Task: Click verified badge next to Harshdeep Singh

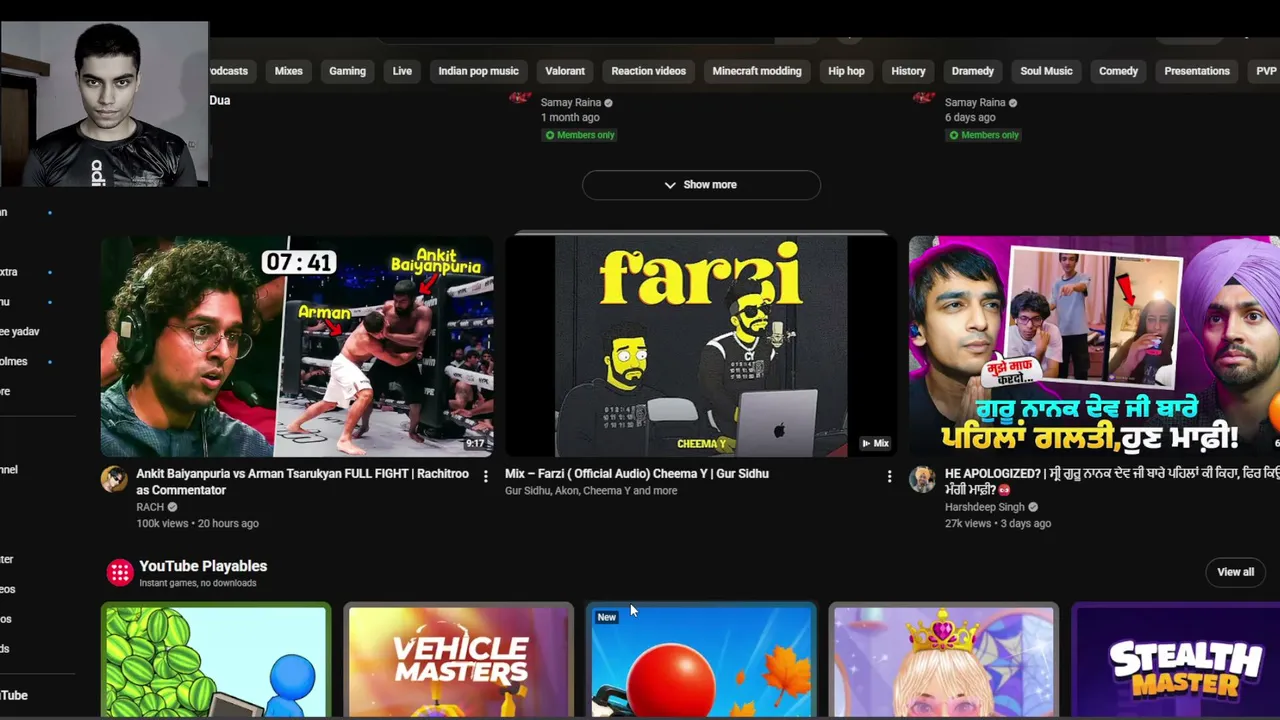Action: click(1033, 507)
